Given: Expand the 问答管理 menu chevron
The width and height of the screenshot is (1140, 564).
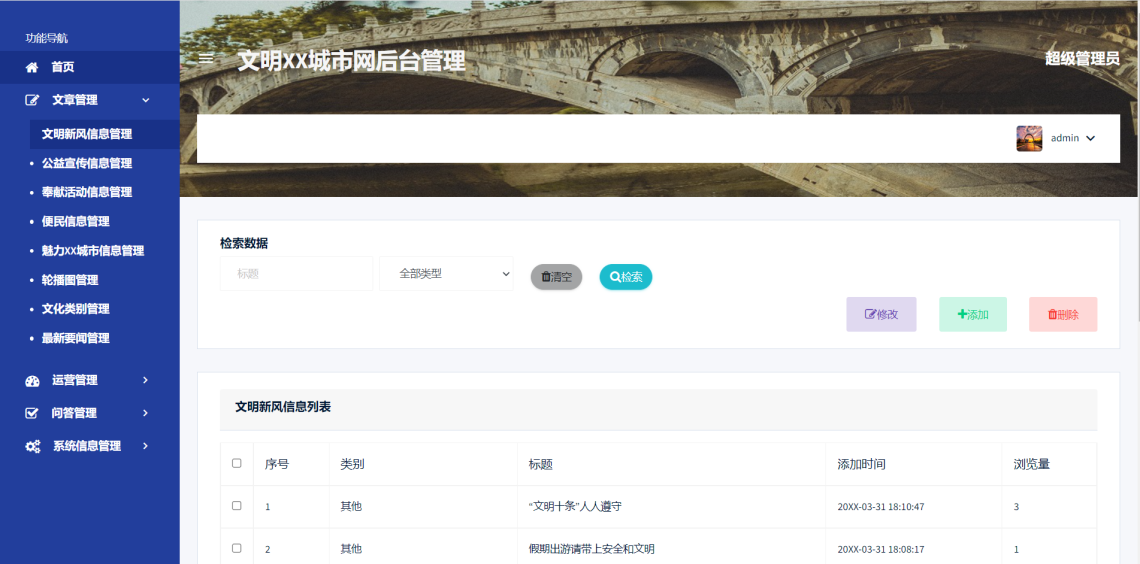Looking at the screenshot, I should coord(145,413).
